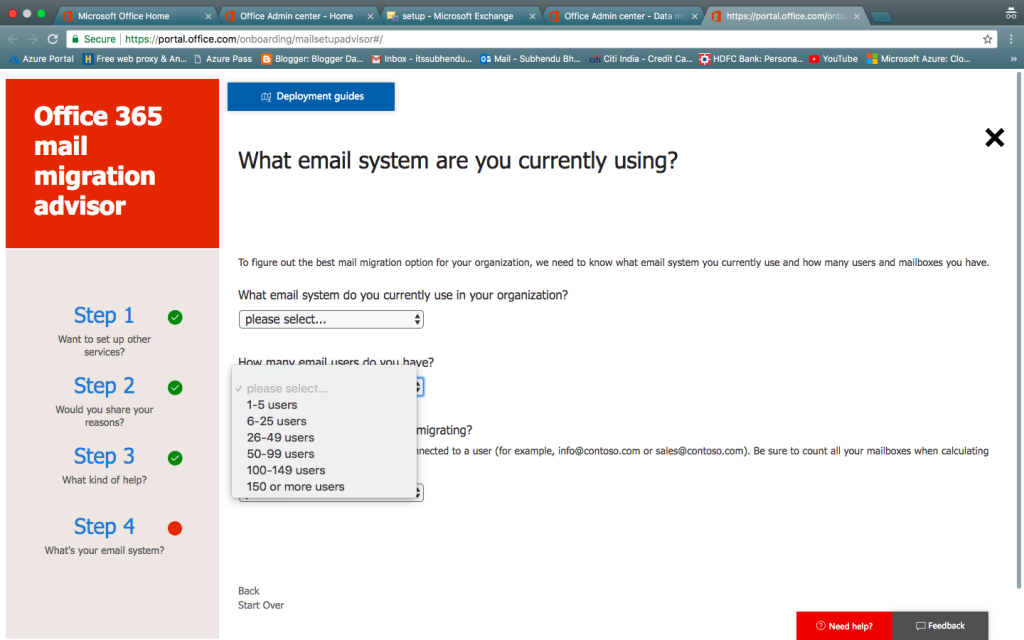Open the Free web proxy bookmark
The width and height of the screenshot is (1024, 640).
tap(135, 59)
